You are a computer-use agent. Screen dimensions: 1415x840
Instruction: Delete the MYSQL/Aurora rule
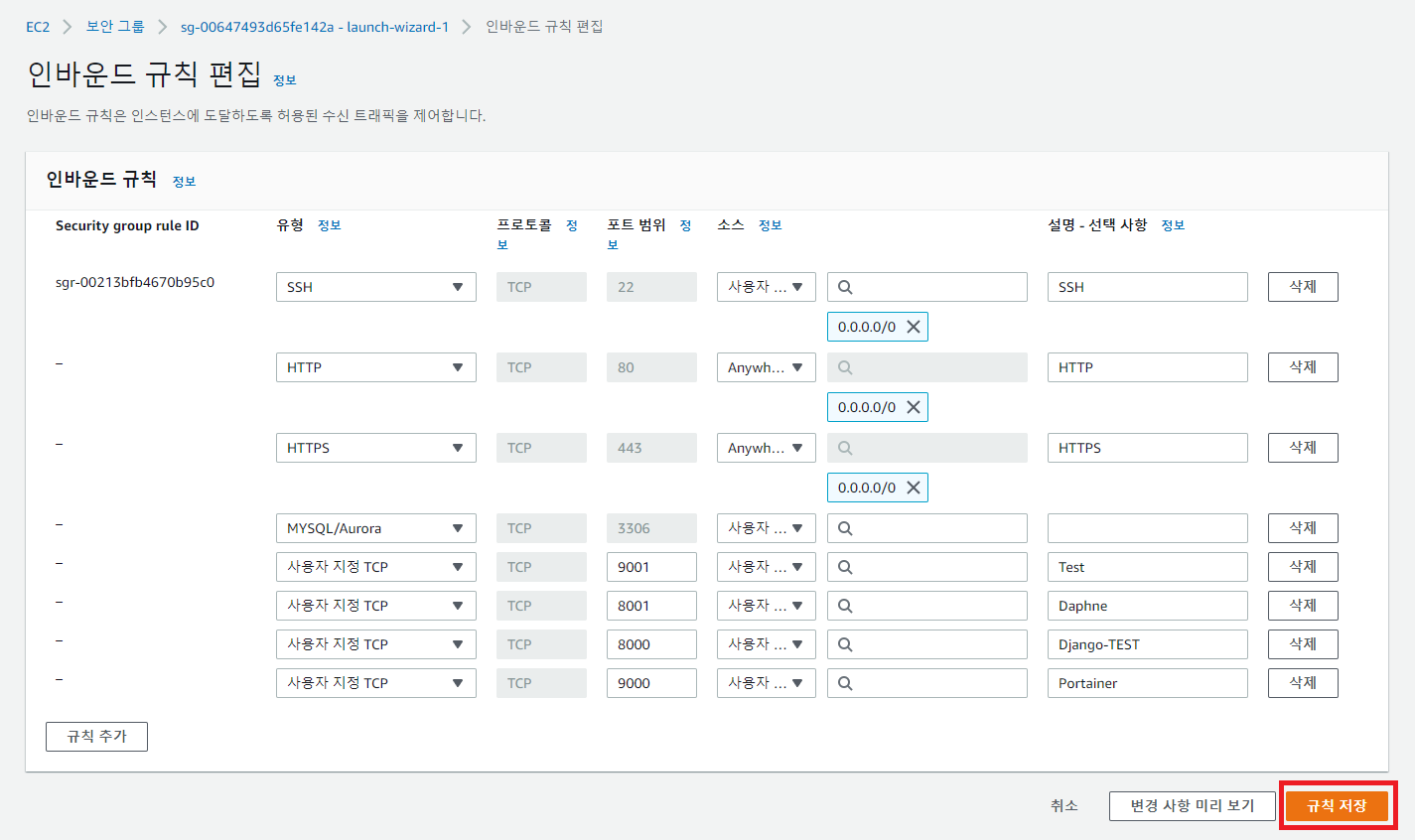tap(1303, 528)
